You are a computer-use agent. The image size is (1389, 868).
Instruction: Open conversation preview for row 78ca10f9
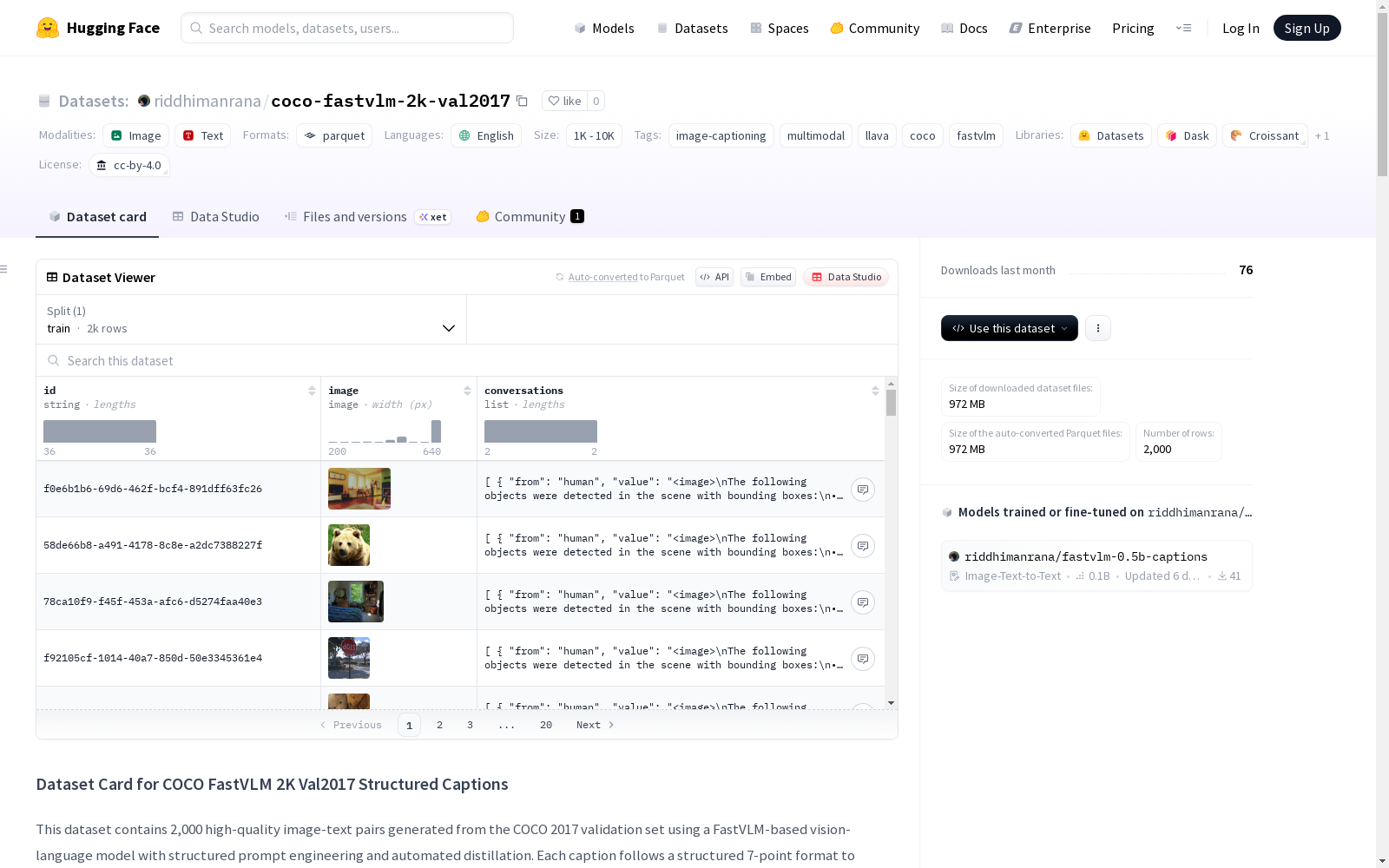862,602
